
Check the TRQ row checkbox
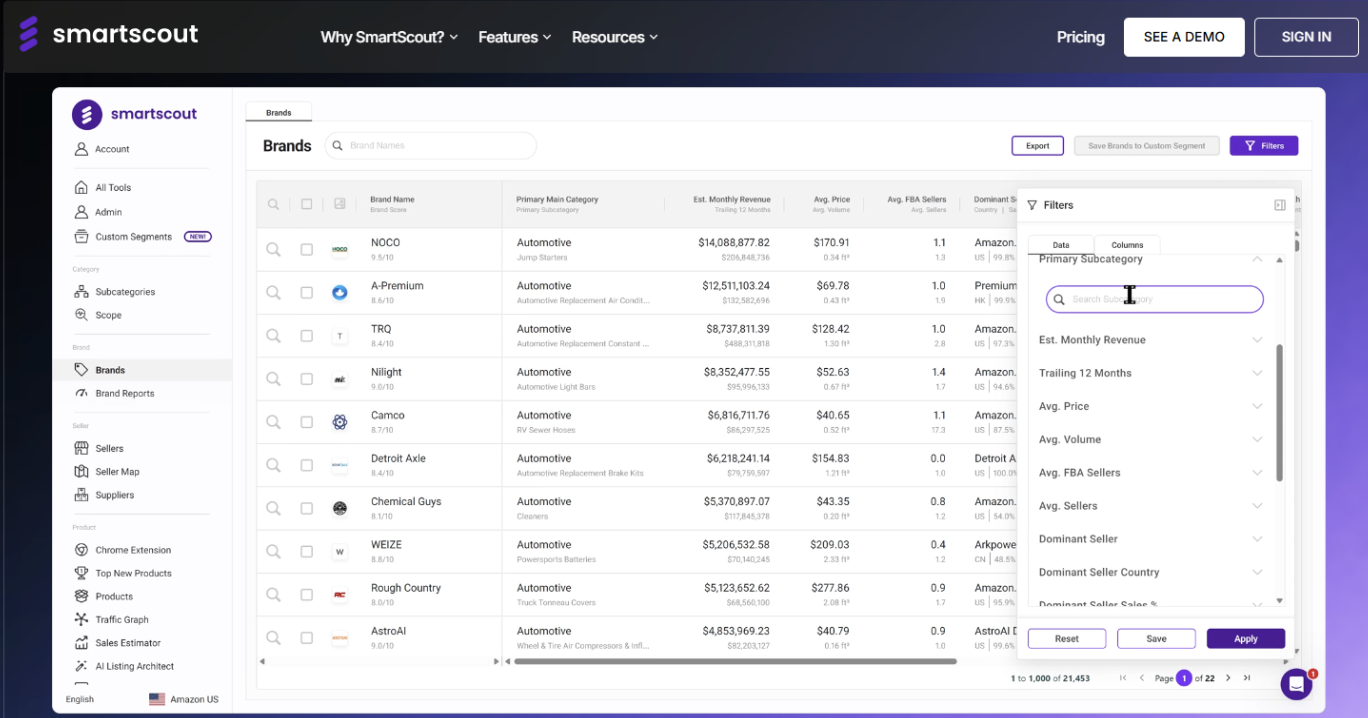point(306,336)
